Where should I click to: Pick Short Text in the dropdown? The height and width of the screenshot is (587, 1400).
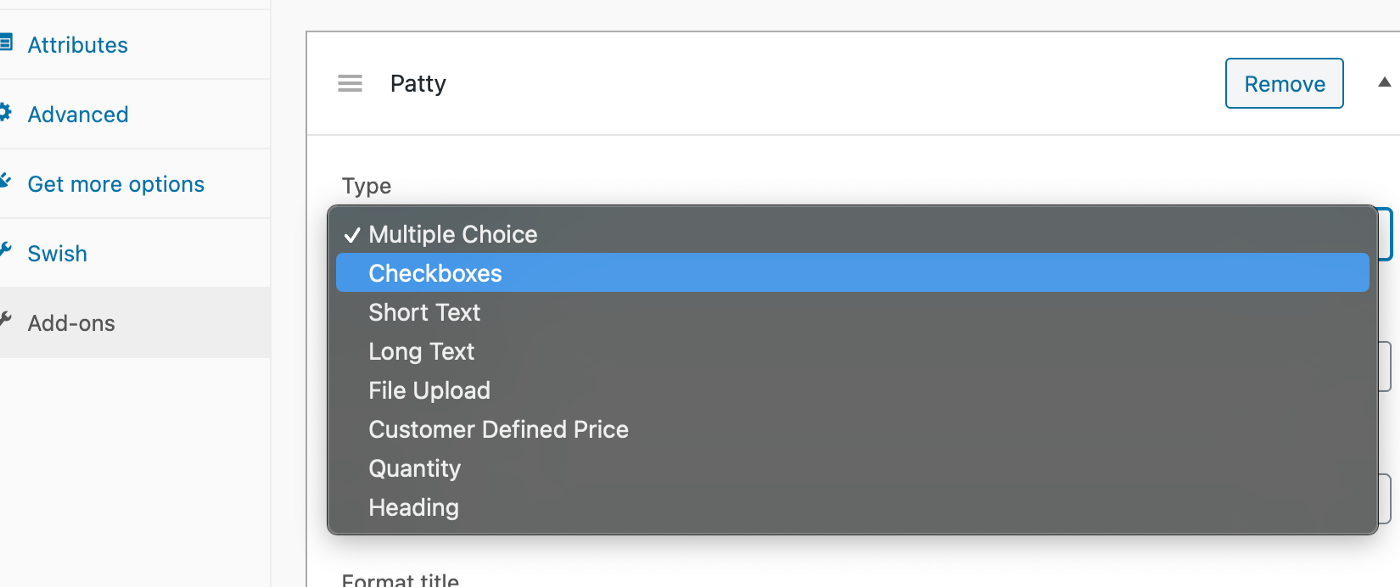pos(424,313)
